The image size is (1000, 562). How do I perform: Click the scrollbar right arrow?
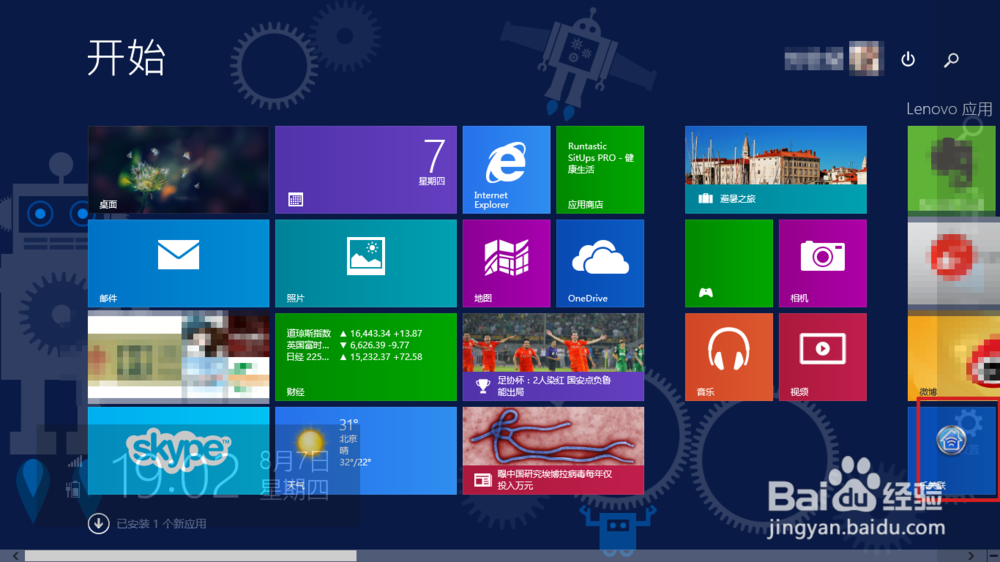click(971, 556)
